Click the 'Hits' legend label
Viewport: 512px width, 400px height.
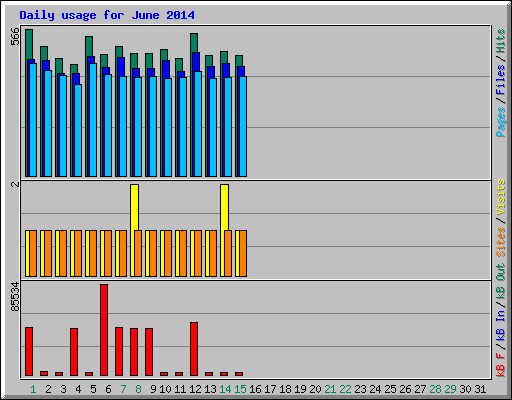[x=500, y=41]
